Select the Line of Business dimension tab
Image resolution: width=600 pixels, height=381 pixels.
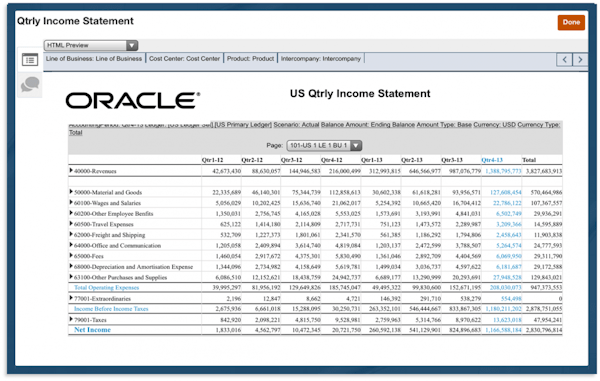pyautogui.click(x=94, y=59)
